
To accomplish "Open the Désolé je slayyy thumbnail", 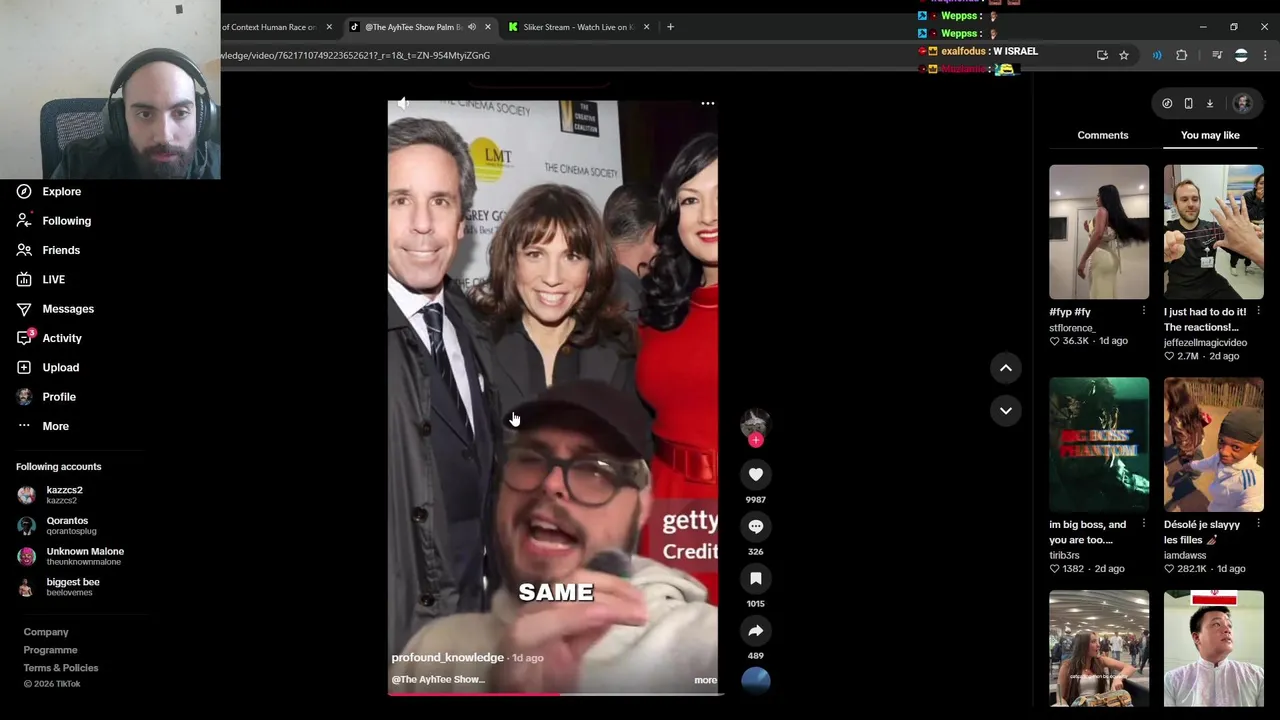I will click(1213, 444).
